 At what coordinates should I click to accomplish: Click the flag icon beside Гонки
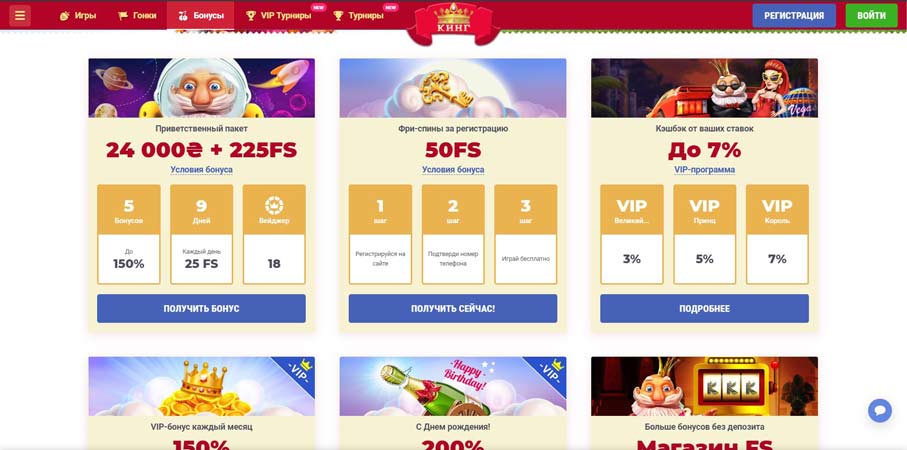(x=123, y=16)
